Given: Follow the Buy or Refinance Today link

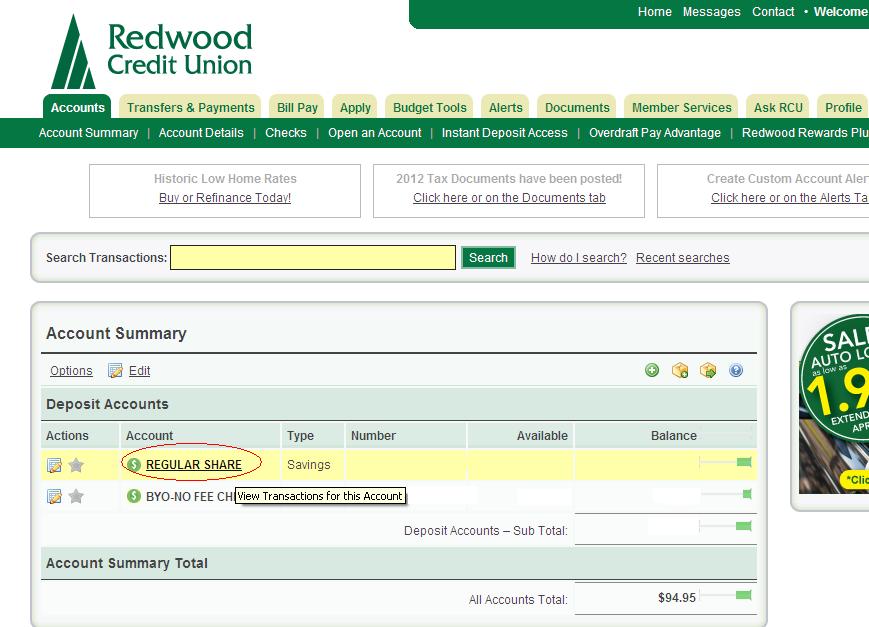Looking at the screenshot, I should pos(224,197).
